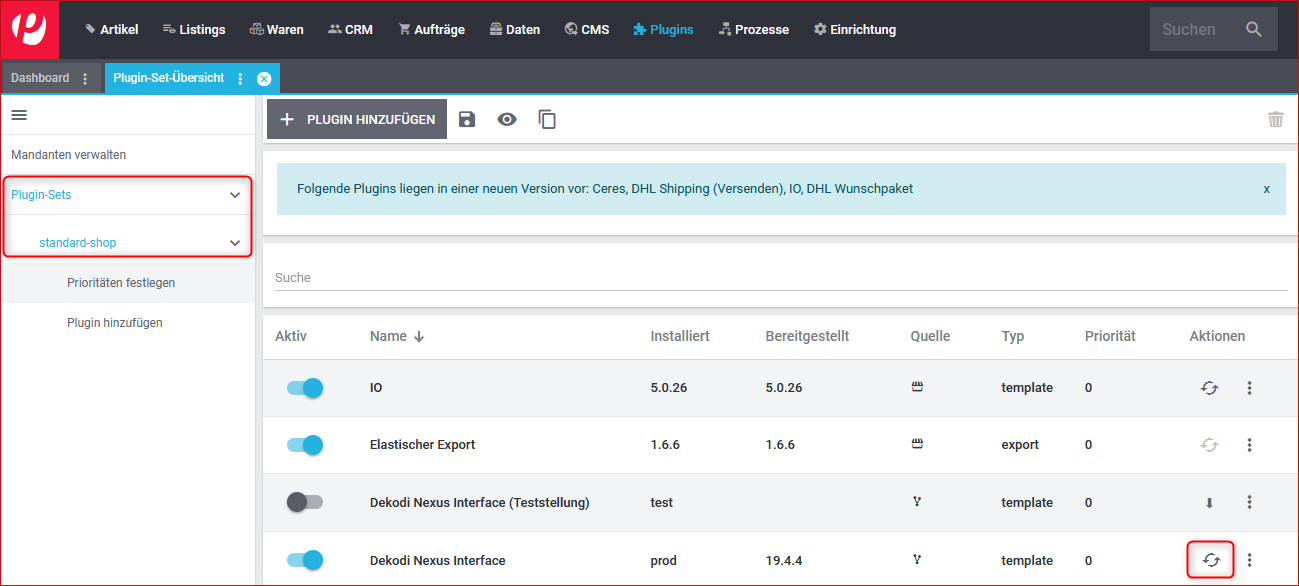Click the IO plugin name

point(376,388)
